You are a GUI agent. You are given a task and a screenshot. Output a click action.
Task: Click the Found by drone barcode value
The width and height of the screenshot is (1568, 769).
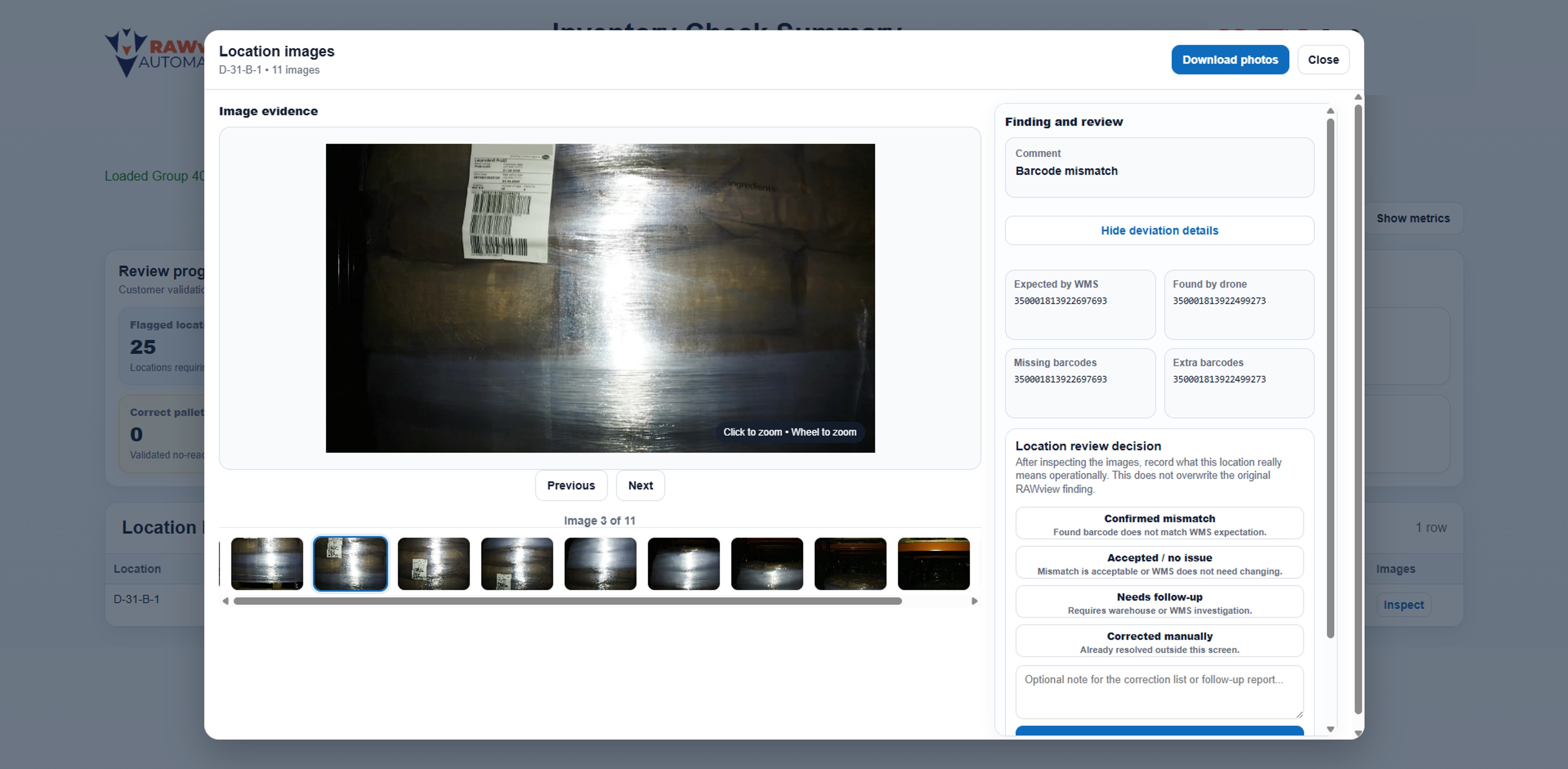pyautogui.click(x=1219, y=301)
